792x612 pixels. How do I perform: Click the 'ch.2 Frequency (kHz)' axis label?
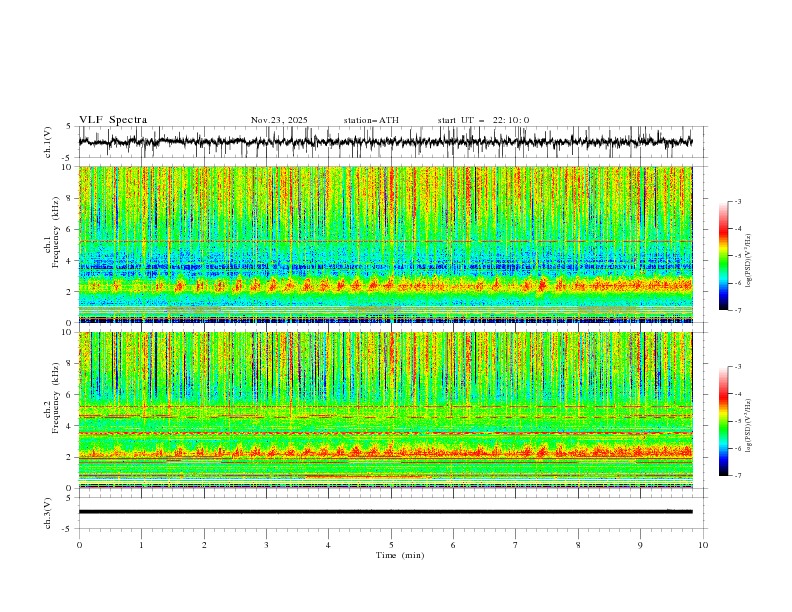point(52,397)
